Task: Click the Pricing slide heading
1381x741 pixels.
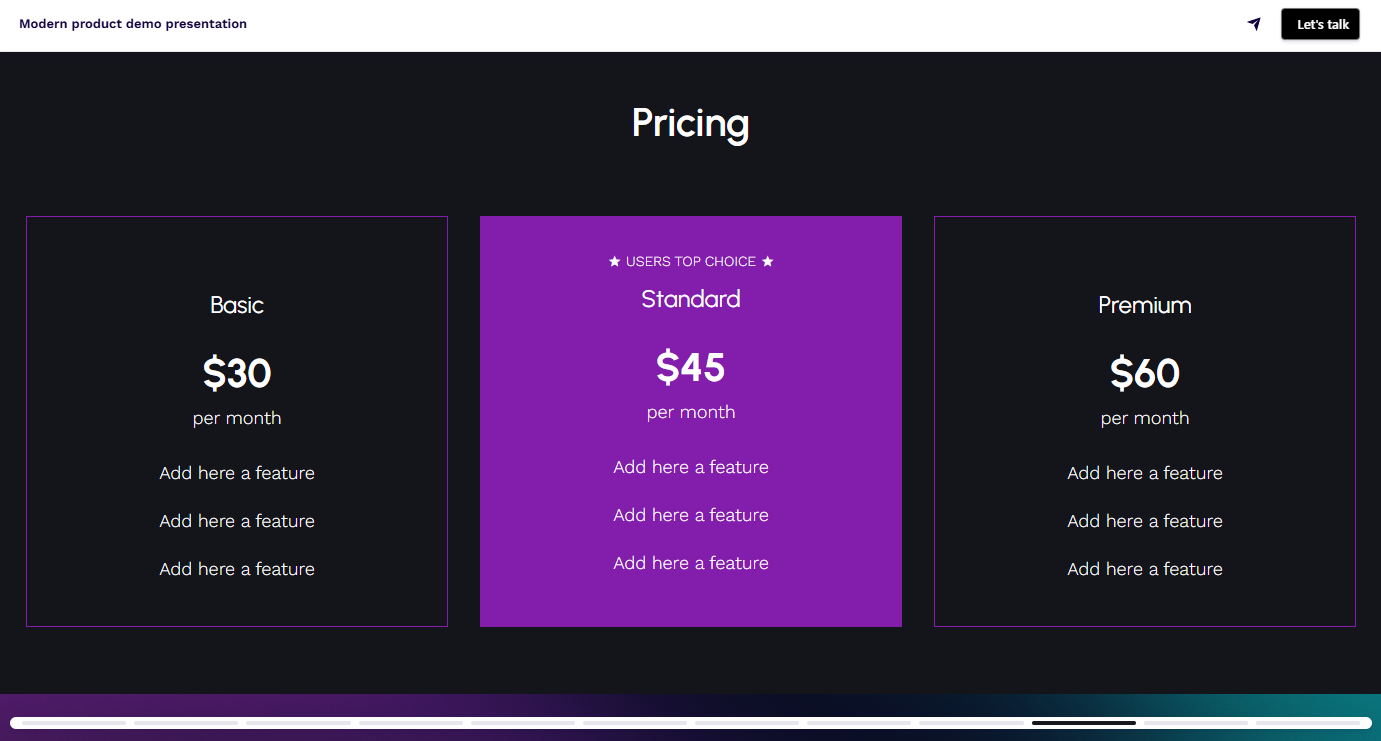Action: pos(690,123)
